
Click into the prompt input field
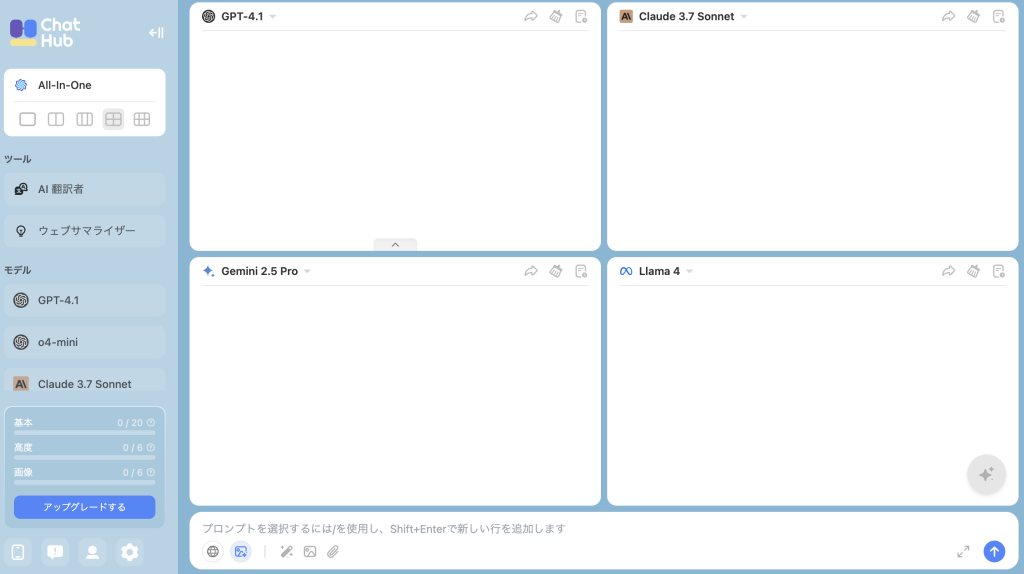tap(604, 529)
